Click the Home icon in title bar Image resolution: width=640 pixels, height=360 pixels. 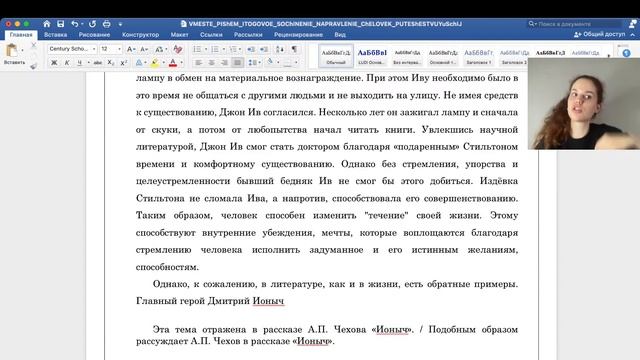point(47,24)
